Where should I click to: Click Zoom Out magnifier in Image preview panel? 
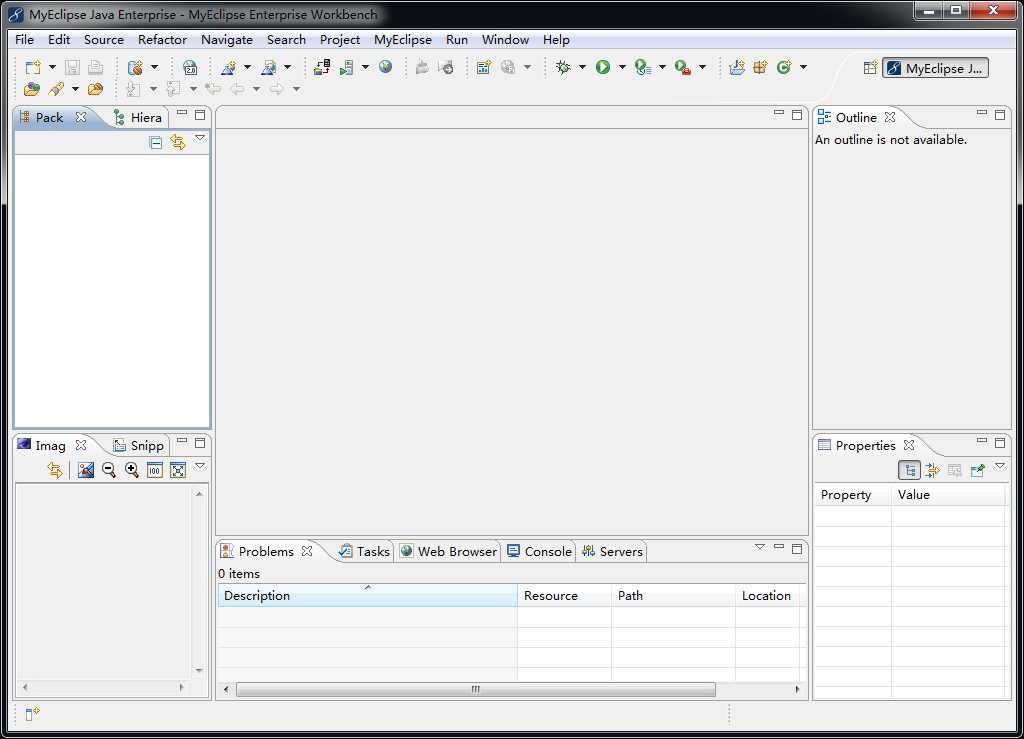[109, 469]
